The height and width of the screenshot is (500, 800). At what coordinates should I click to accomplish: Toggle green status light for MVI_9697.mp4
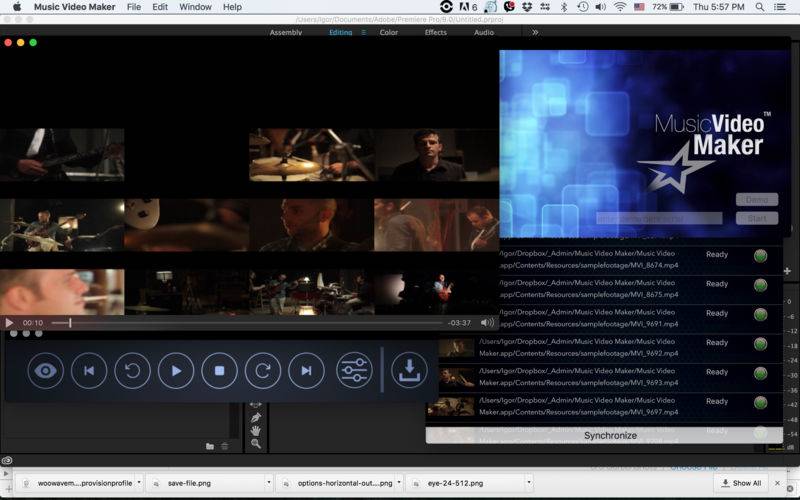tap(760, 403)
